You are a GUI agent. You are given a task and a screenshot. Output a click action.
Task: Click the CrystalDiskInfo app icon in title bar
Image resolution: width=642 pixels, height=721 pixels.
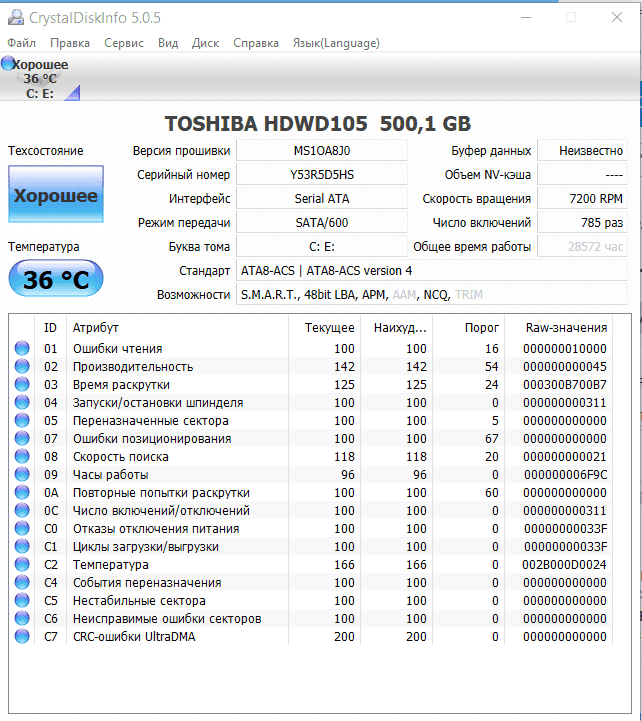(16, 17)
